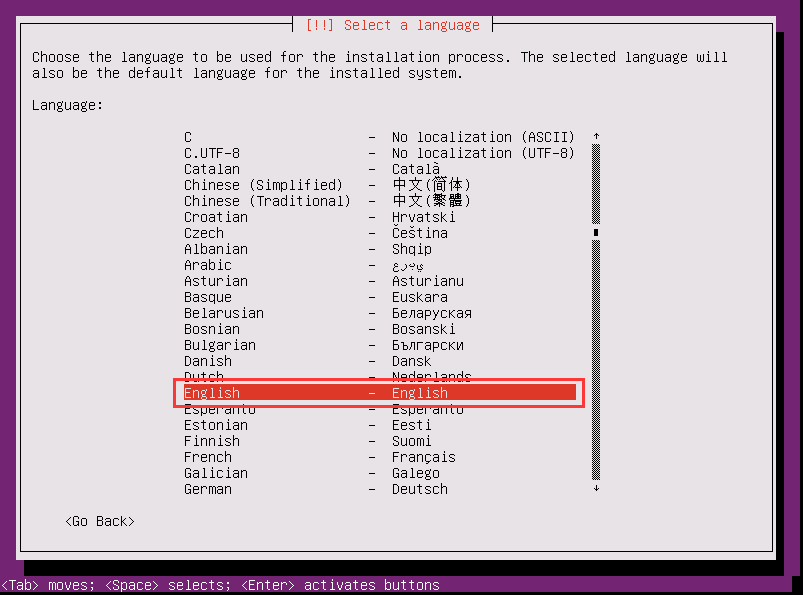803x595 pixels.
Task: Pick Chinese (Simplified) language option
Action: pos(379,185)
